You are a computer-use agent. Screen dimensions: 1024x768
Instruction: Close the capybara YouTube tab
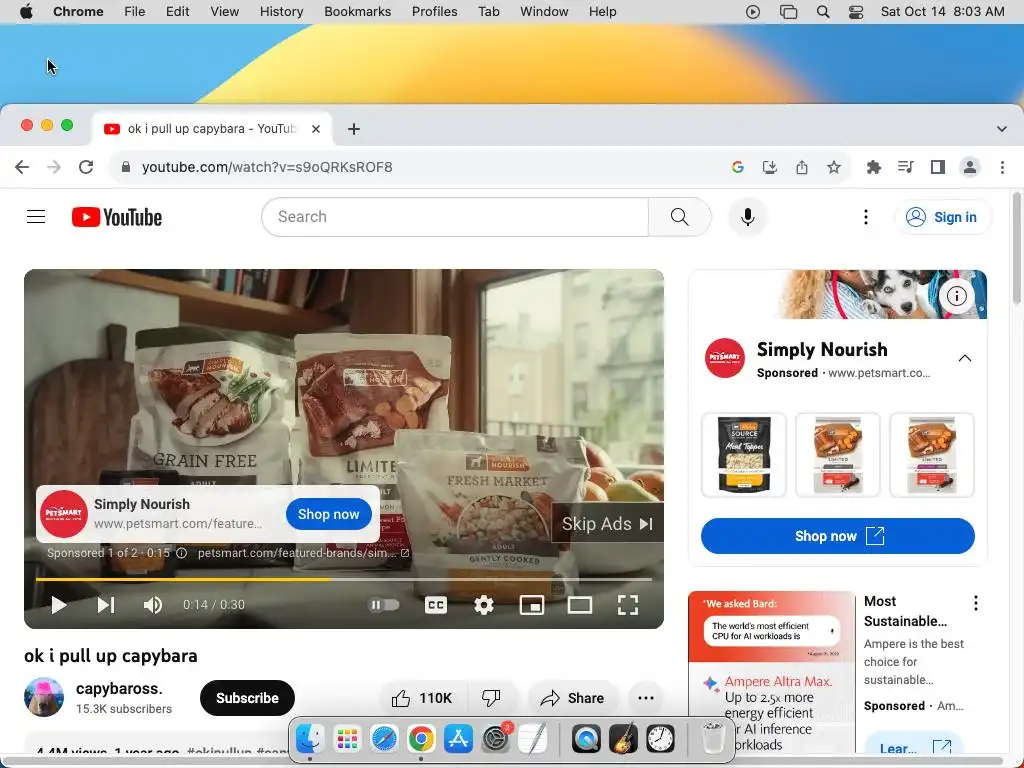tap(316, 129)
